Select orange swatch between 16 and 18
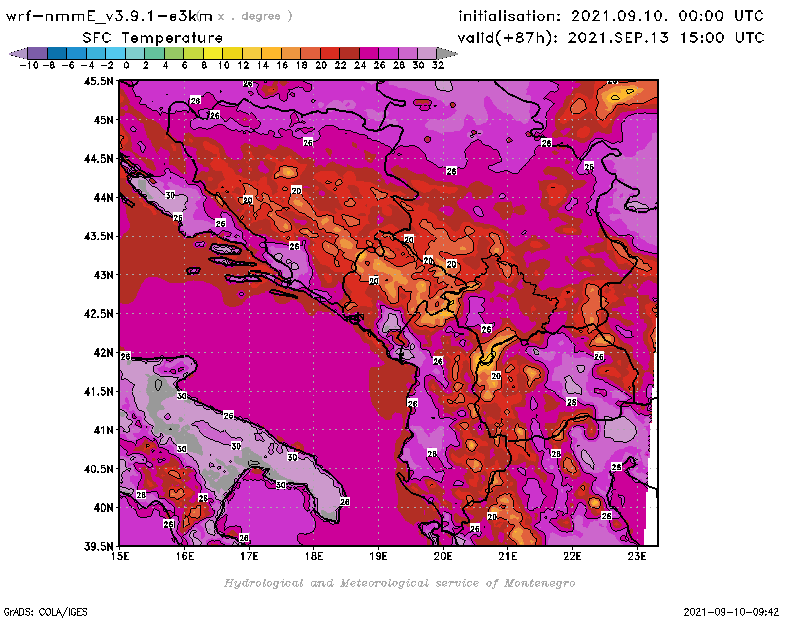 [x=291, y=53]
